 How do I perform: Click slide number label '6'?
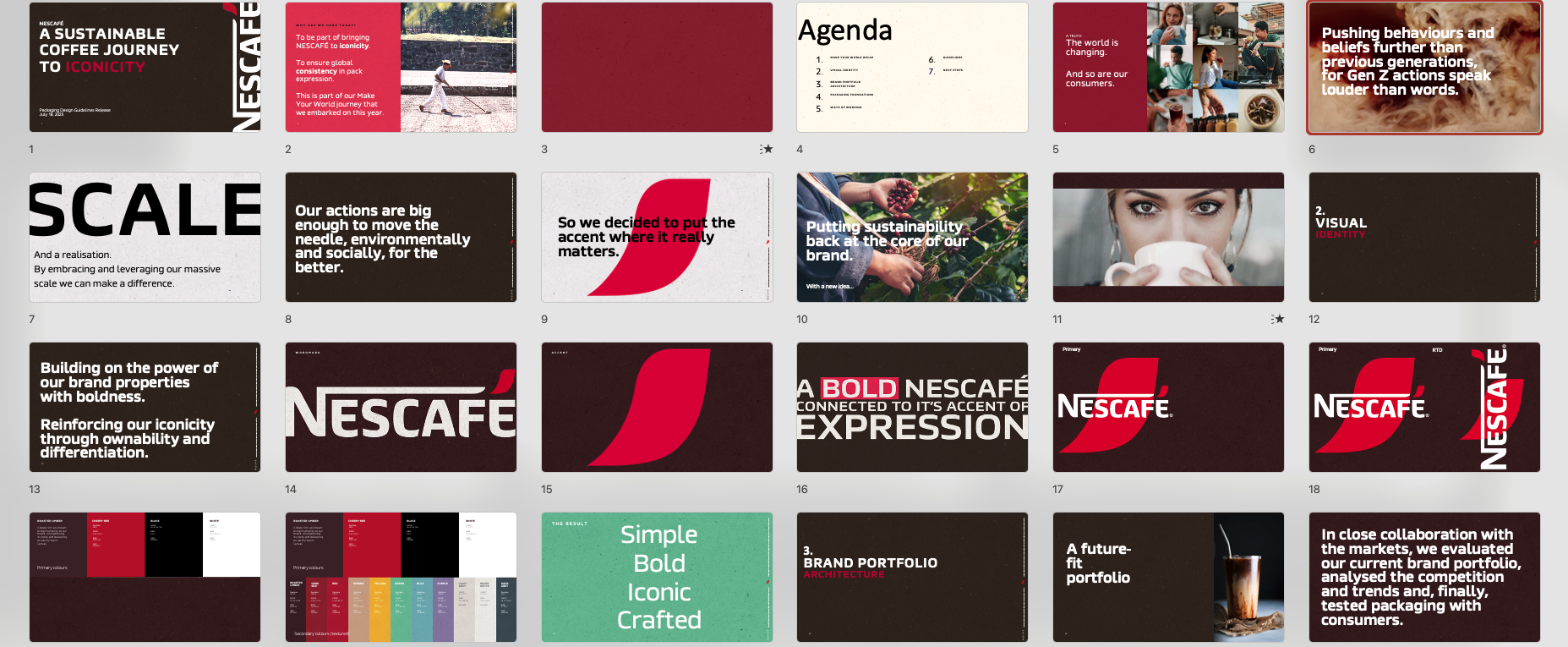(1312, 149)
